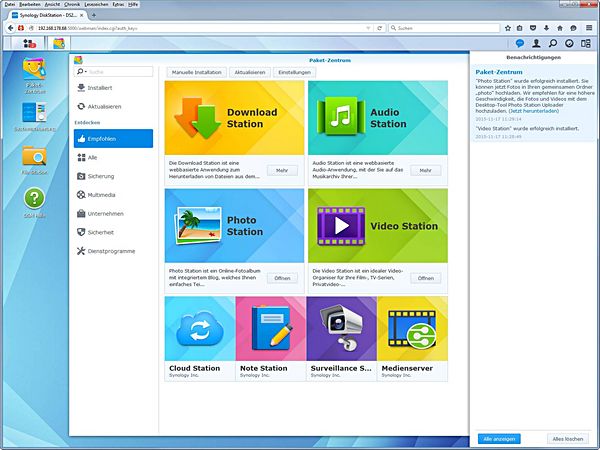This screenshot has height=450, width=600.
Task: Click the Photo Station beach picture icon
Action: (198, 226)
